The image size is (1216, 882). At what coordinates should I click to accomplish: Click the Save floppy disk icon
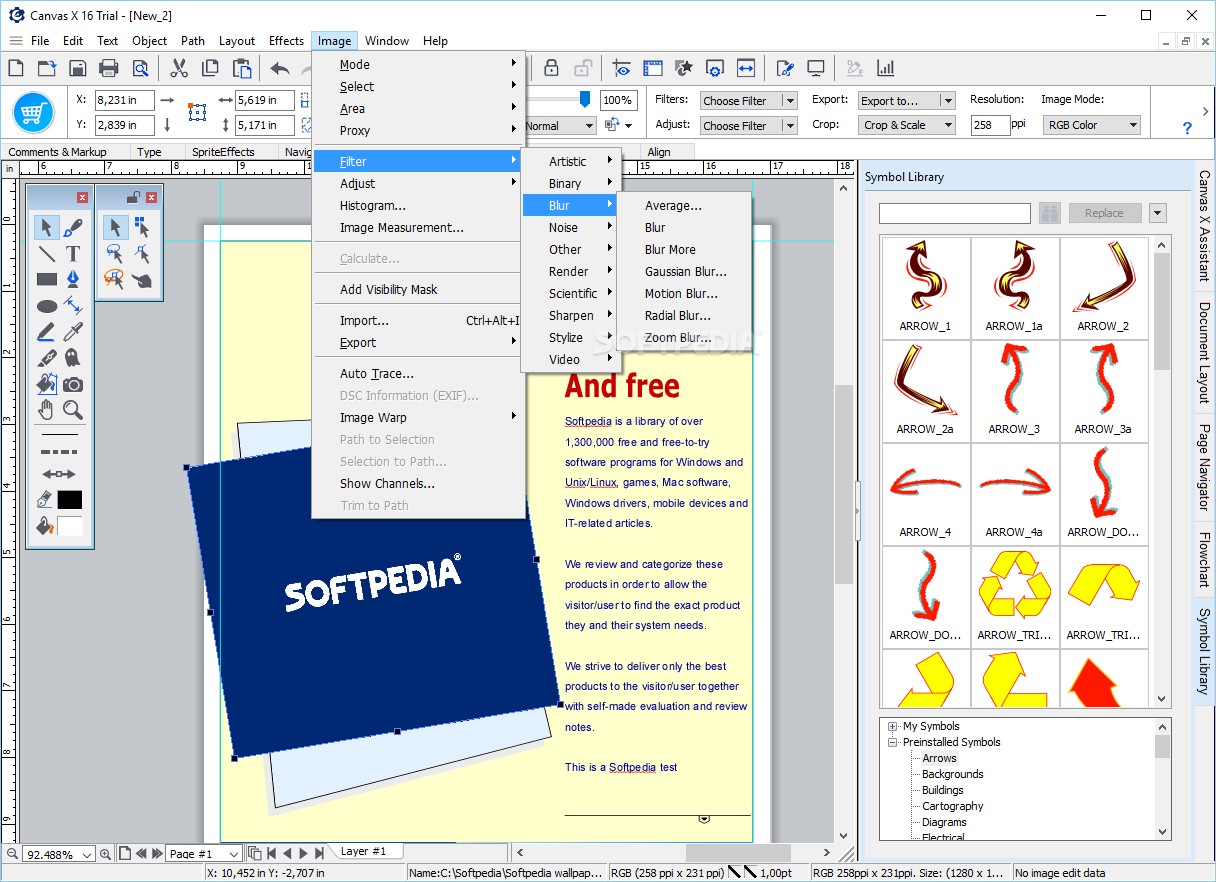(x=78, y=68)
